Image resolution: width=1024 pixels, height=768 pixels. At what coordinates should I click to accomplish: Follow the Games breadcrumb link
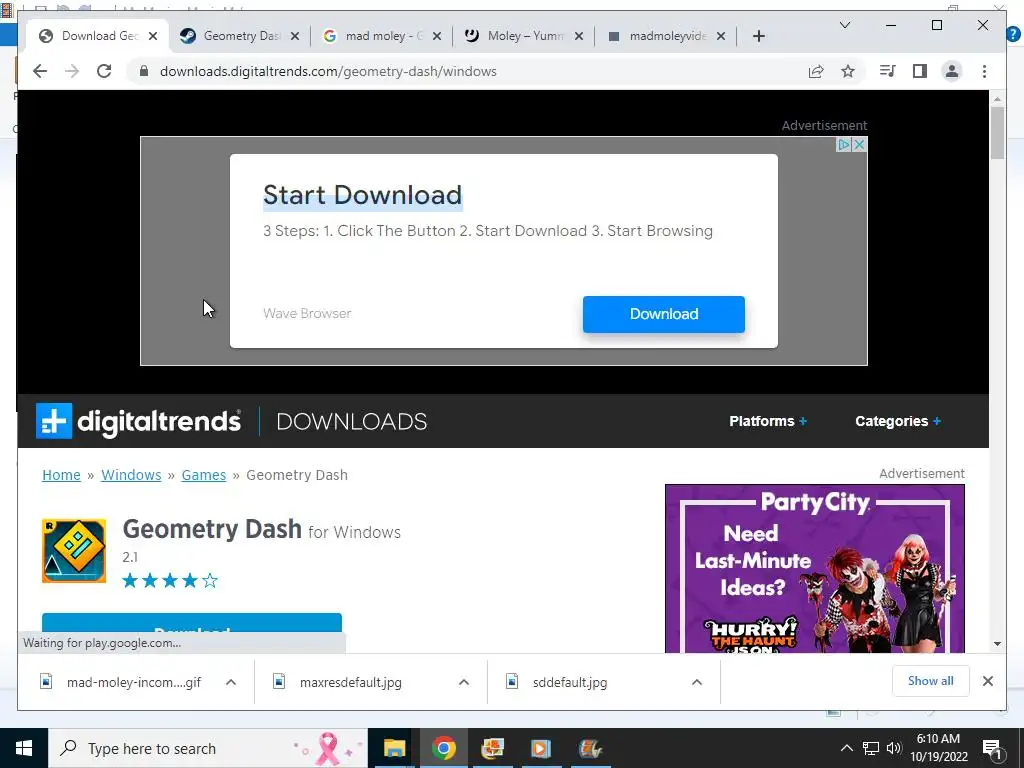tap(204, 475)
